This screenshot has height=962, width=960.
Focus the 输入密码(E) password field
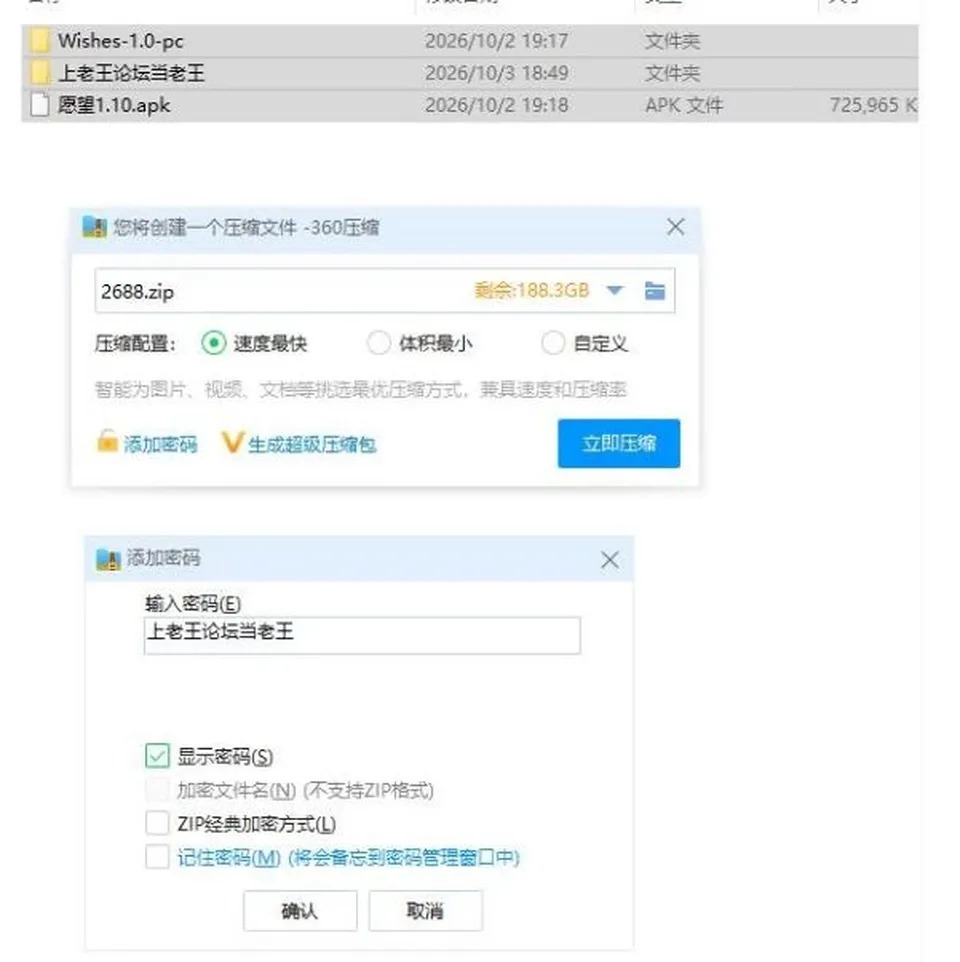click(362, 636)
